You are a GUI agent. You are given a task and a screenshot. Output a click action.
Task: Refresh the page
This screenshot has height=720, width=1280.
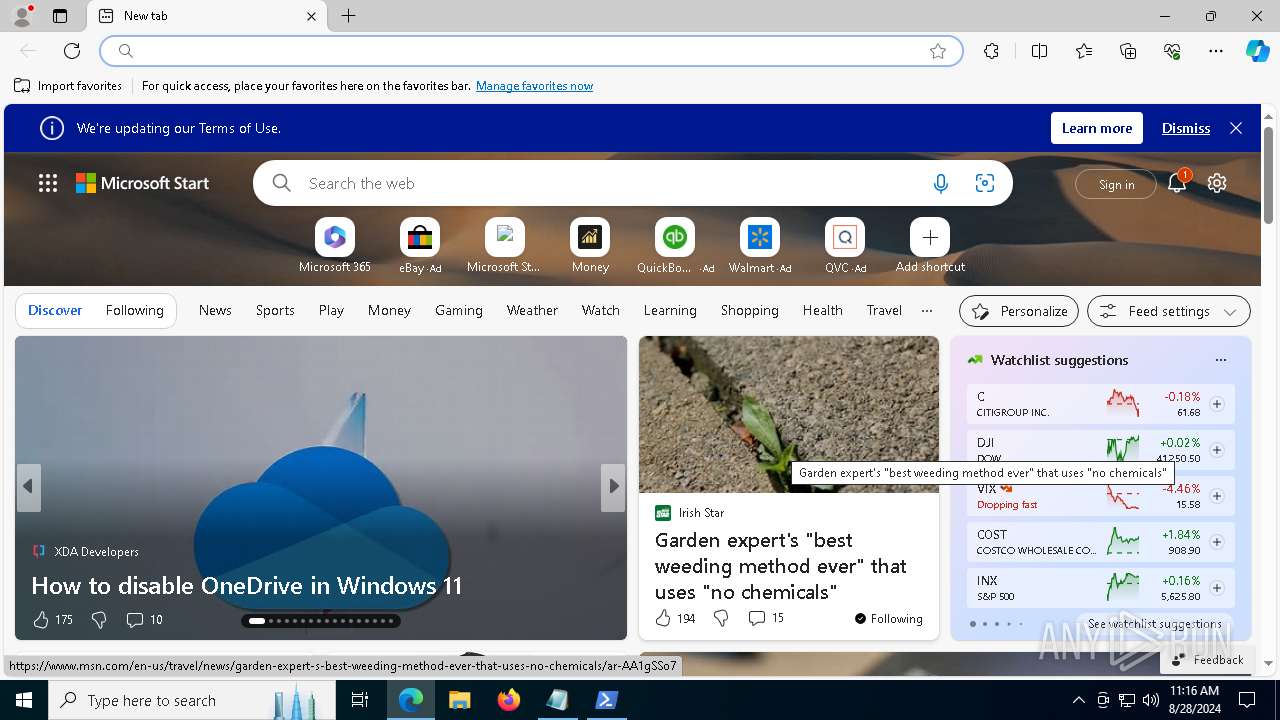click(x=72, y=51)
